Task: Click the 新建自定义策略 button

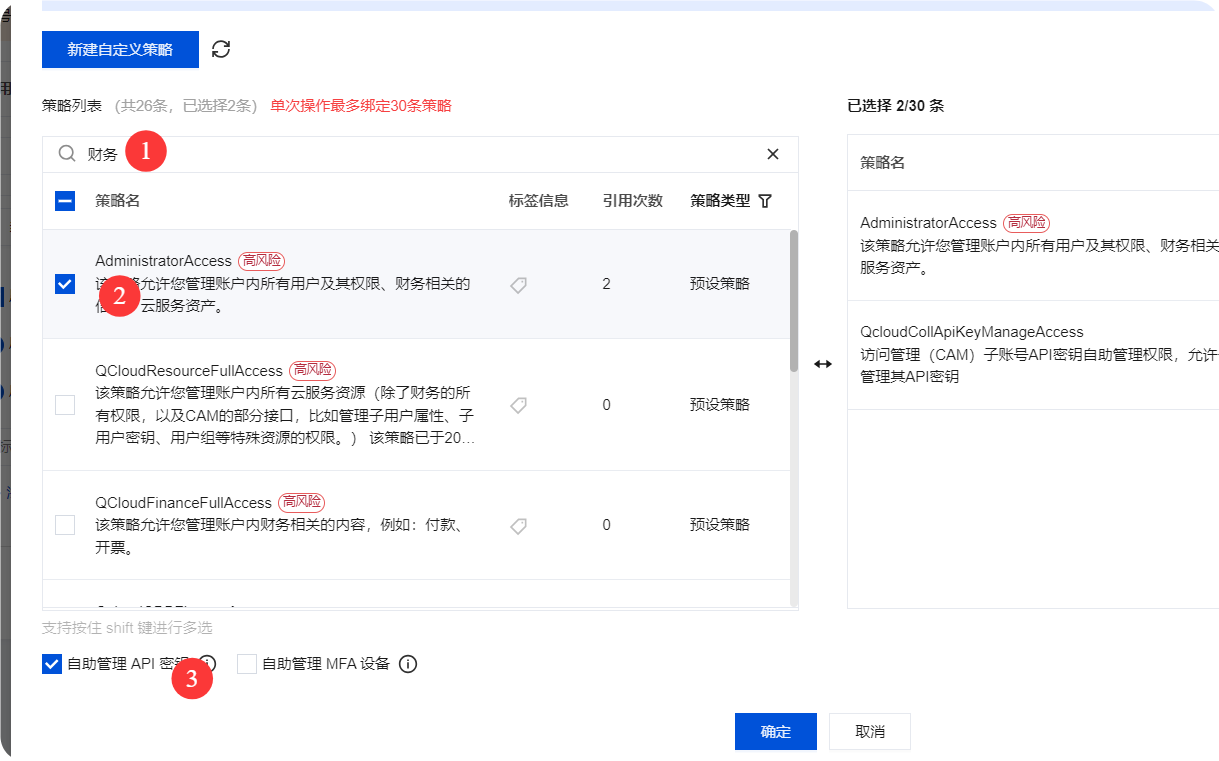Action: [120, 49]
